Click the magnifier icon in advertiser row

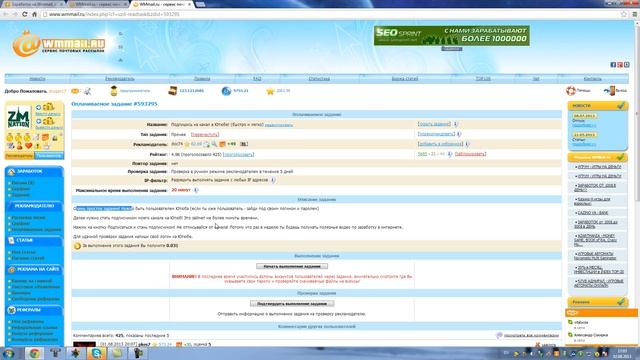click(214, 144)
